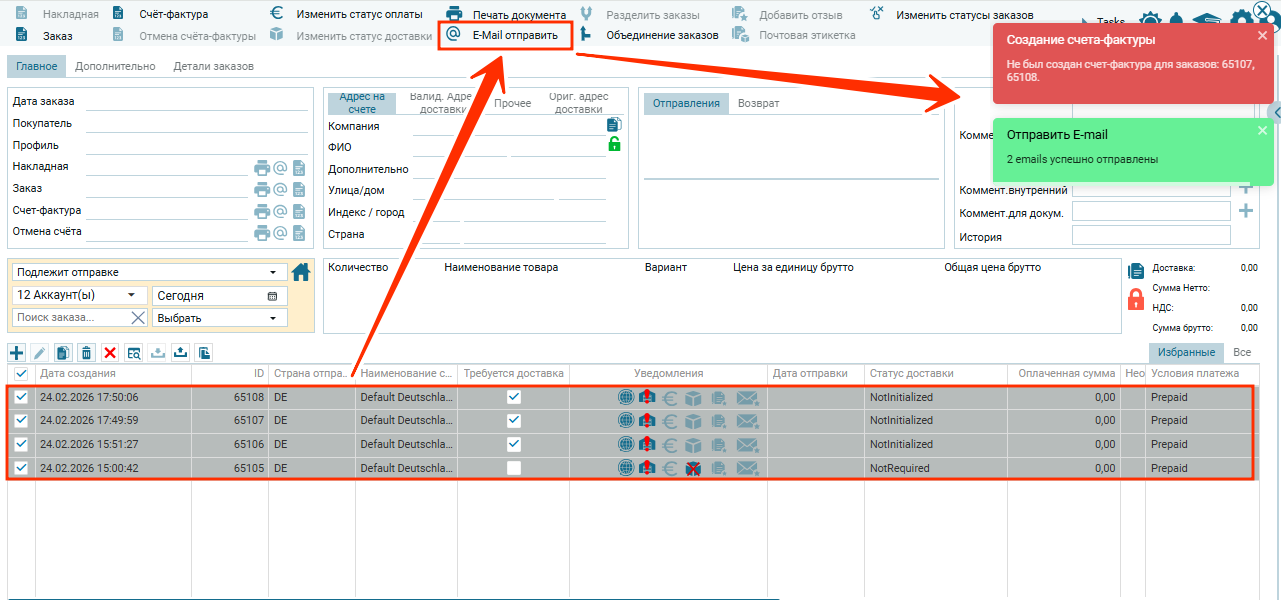Viewport: 1281px width, 600px height.
Task: Click the red padlock icon near totals
Action: tap(1135, 299)
